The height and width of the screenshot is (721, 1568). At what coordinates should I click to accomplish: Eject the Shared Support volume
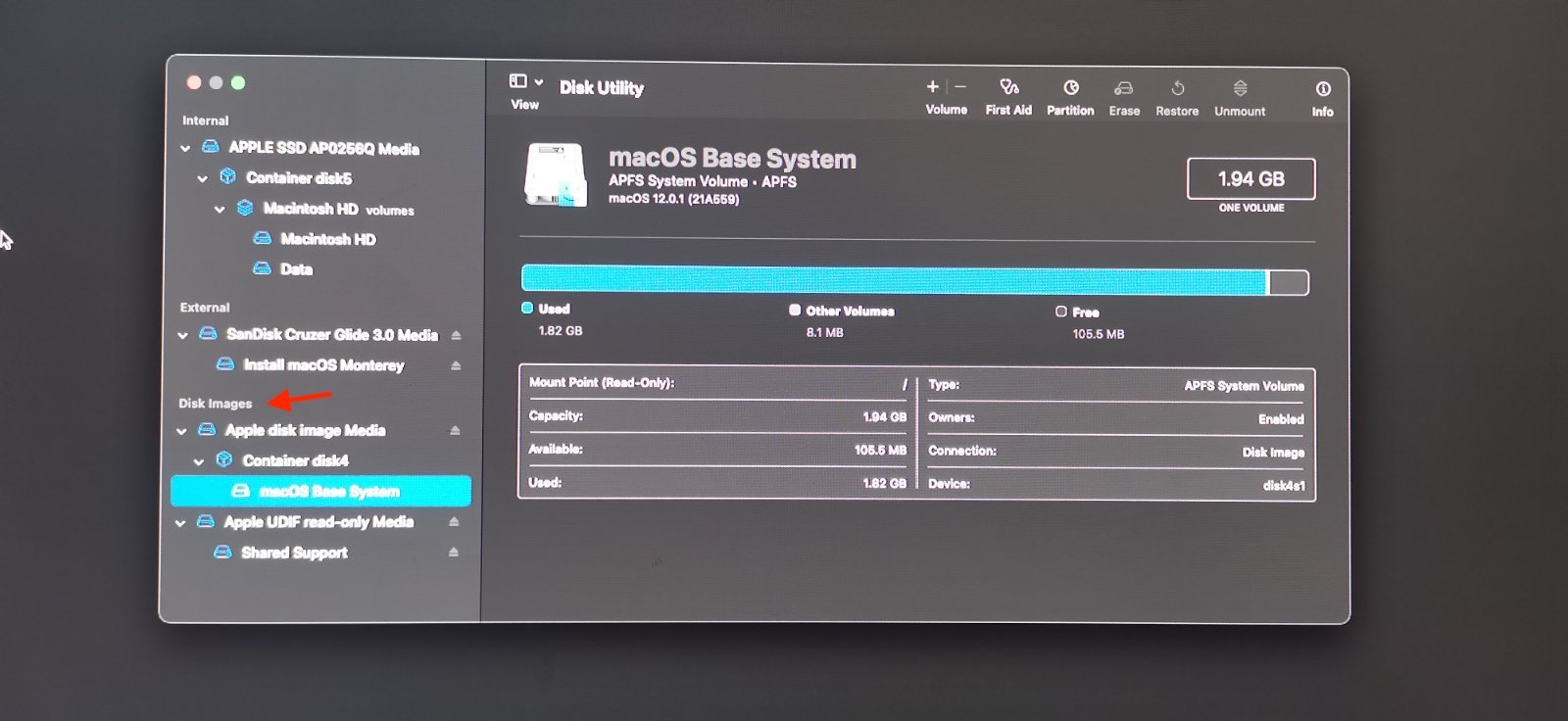click(x=453, y=553)
